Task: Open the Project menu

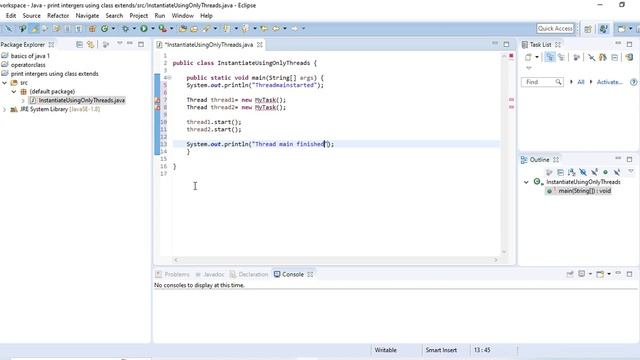Action: click(139, 16)
